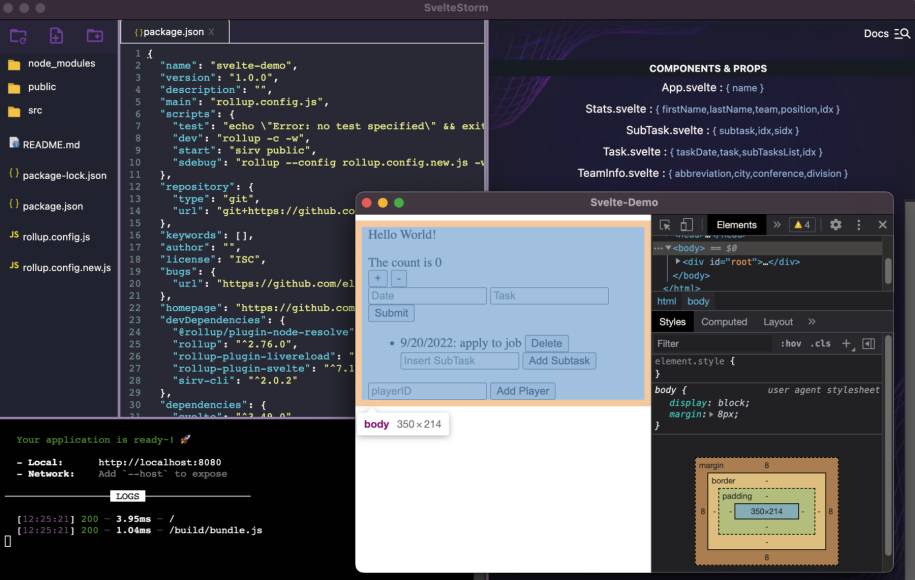Click the new file icon in the explorer toolbar

[56, 36]
